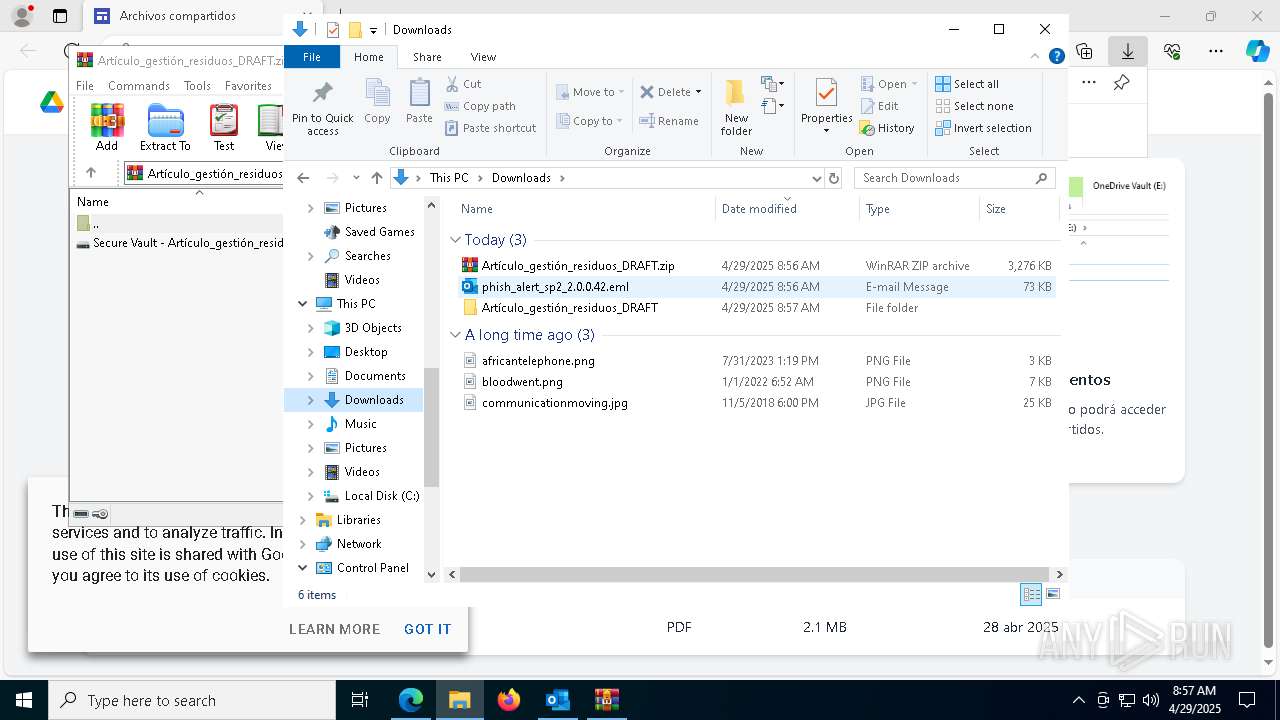Open the Move to dropdown
Viewport: 1280px width, 720px height.
pyautogui.click(x=590, y=92)
